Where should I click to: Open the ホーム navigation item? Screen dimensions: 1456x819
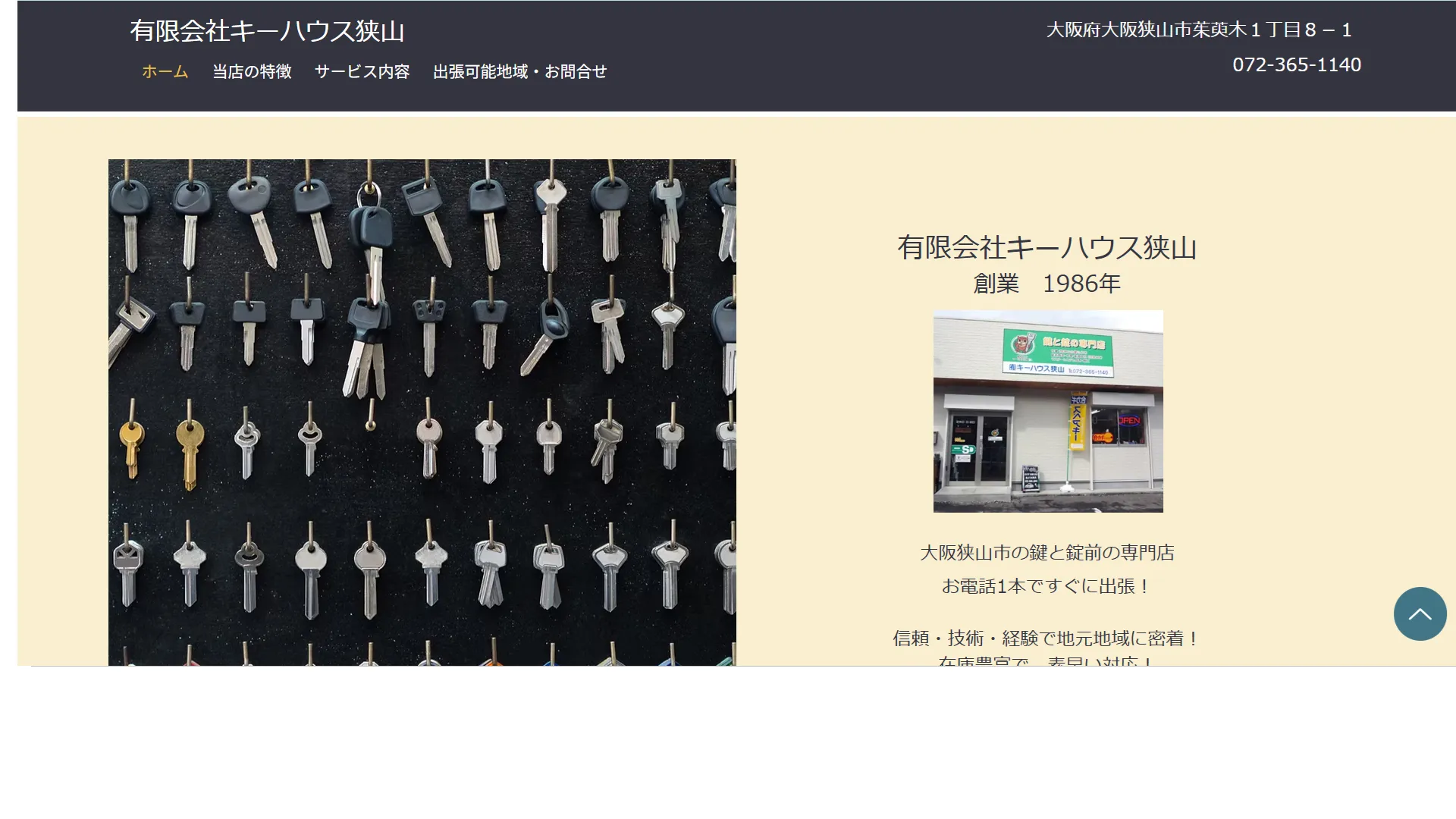pyautogui.click(x=165, y=71)
